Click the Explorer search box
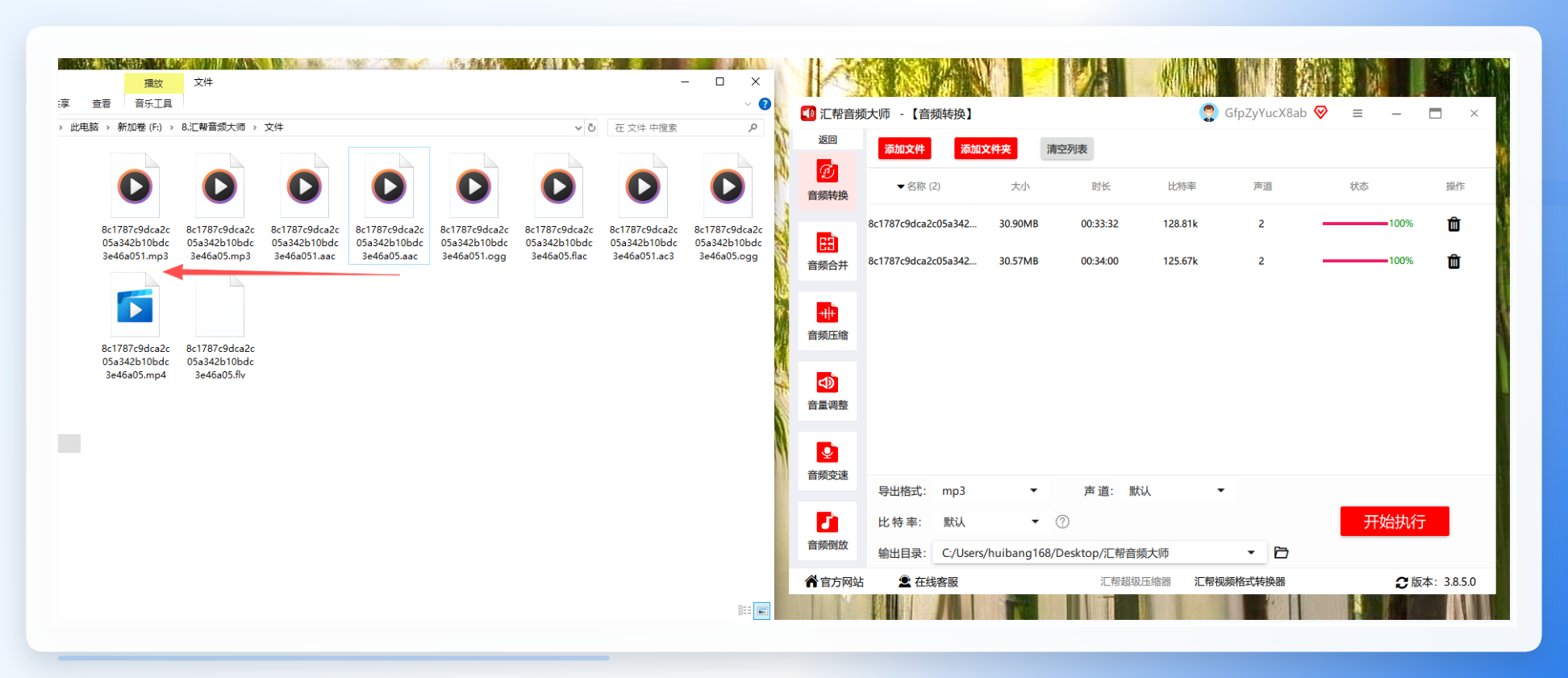The height and width of the screenshot is (678, 1568). click(684, 128)
